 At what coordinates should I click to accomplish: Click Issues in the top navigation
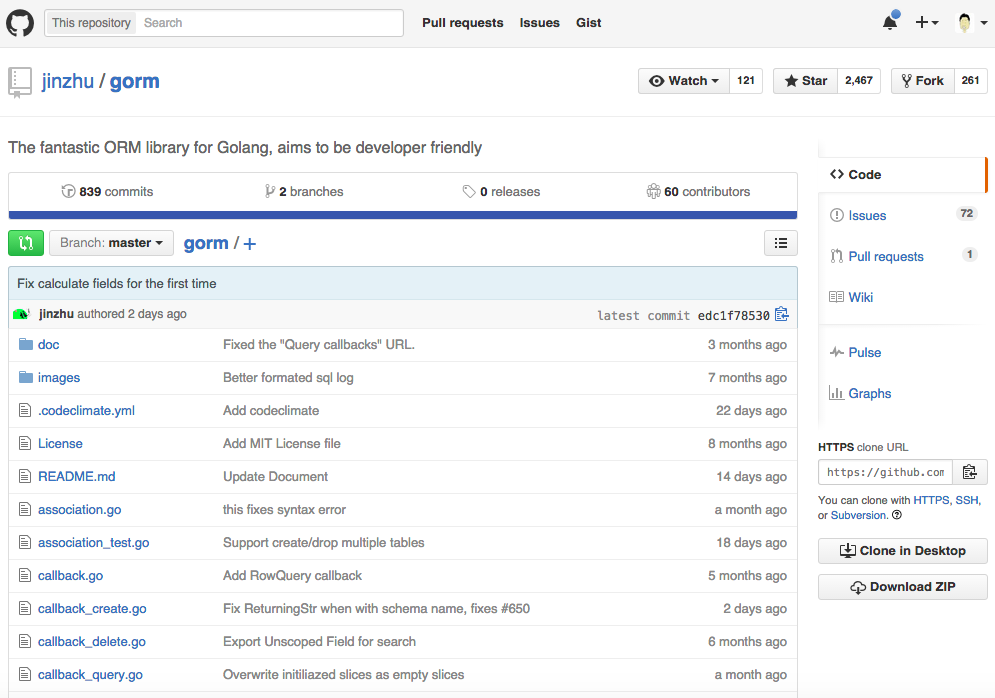[x=539, y=23]
